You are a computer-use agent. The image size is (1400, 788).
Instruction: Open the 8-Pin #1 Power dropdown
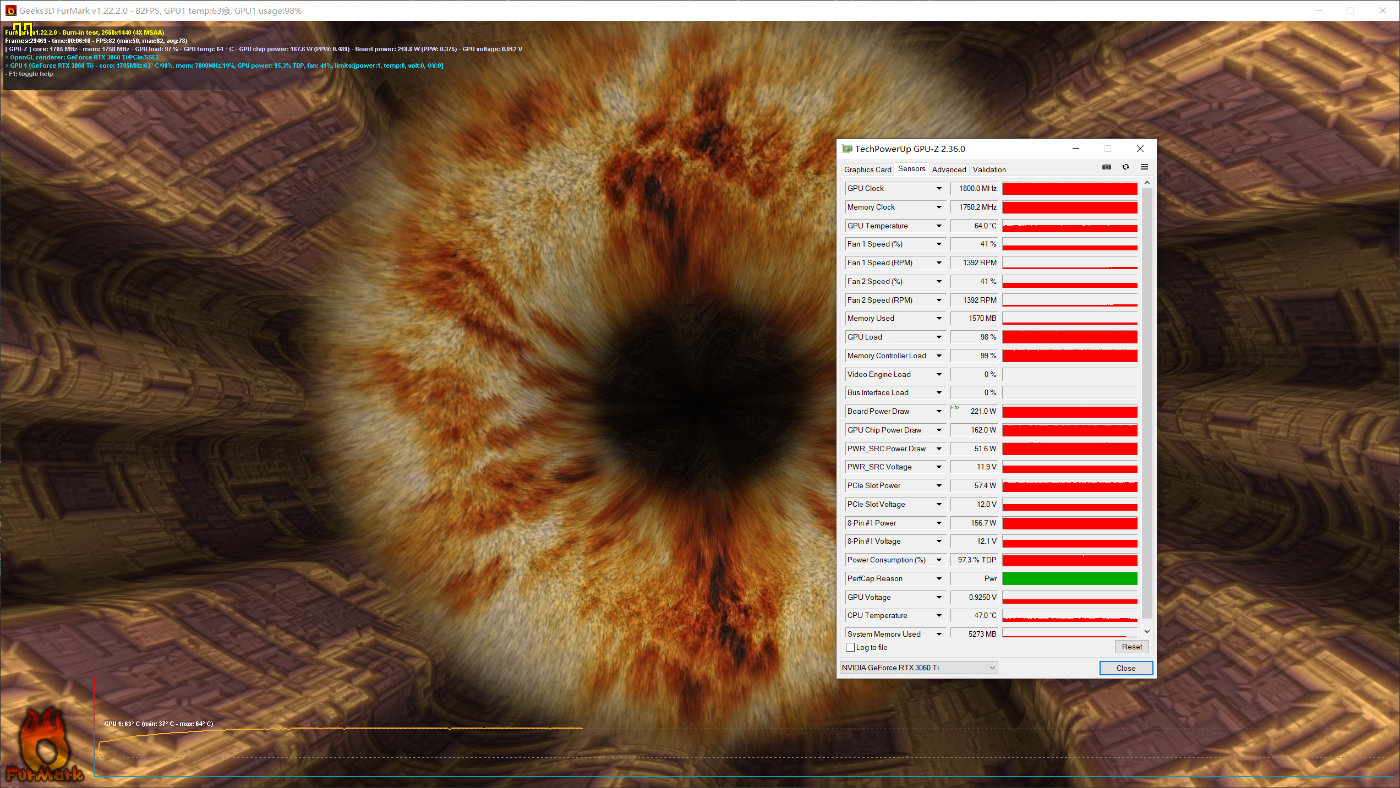click(x=939, y=523)
